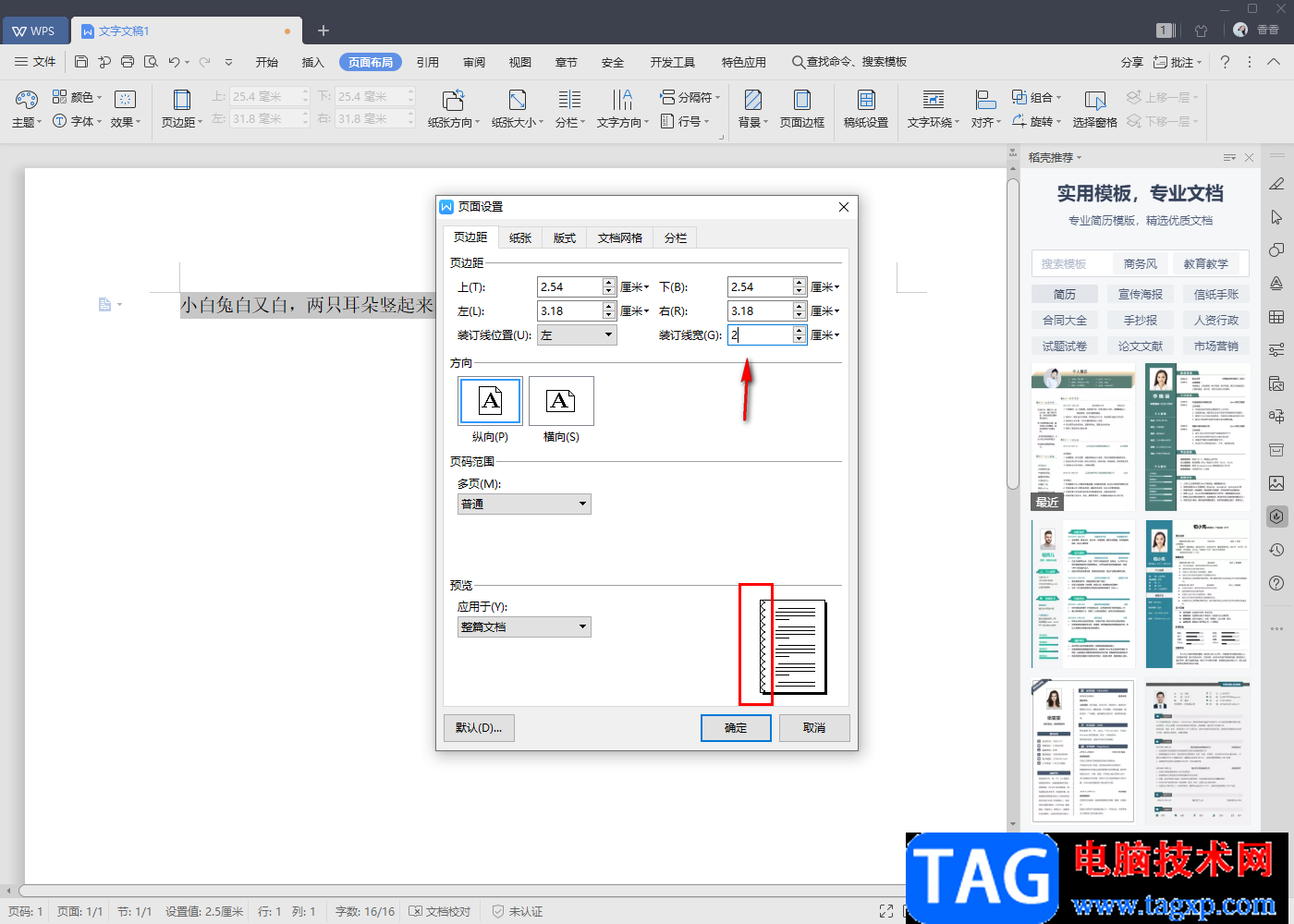Click the history clock icon in right sidebar
Screen dimensions: 1294x924
[x=1276, y=550]
